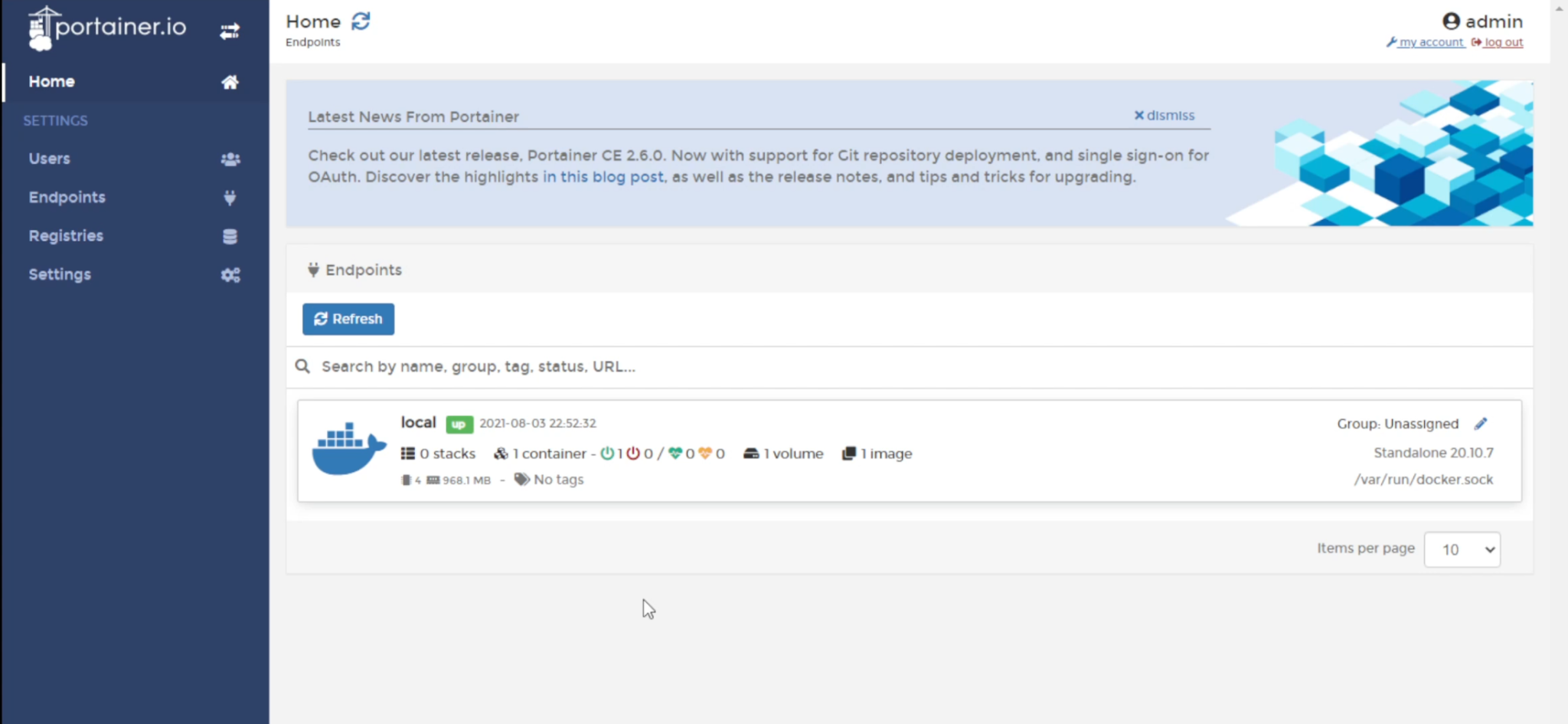Click the Registries database icon in sidebar
This screenshot has height=724, width=1568.
pos(230,237)
